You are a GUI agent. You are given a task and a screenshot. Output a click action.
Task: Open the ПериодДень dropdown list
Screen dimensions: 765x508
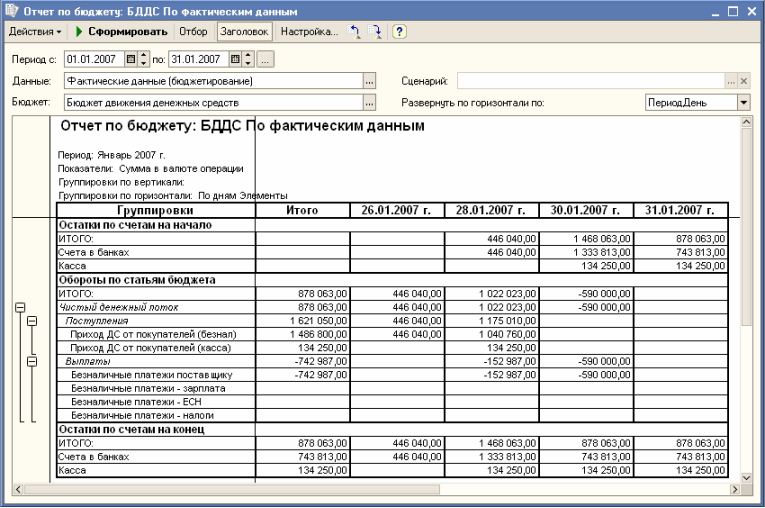pyautogui.click(x=743, y=102)
